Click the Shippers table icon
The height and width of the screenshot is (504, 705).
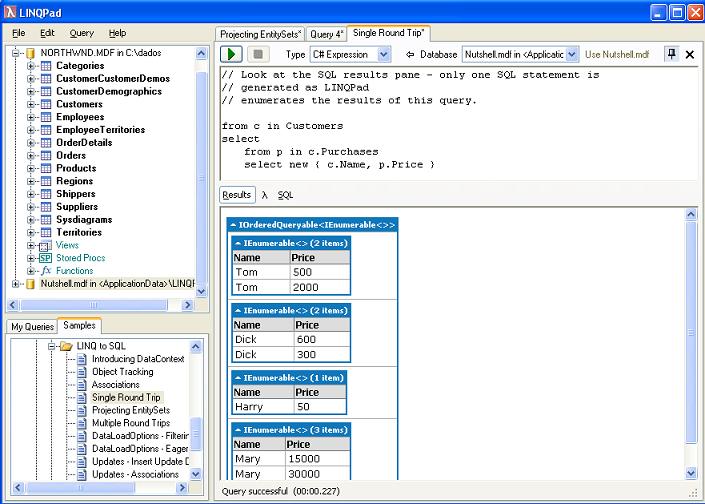(46, 194)
